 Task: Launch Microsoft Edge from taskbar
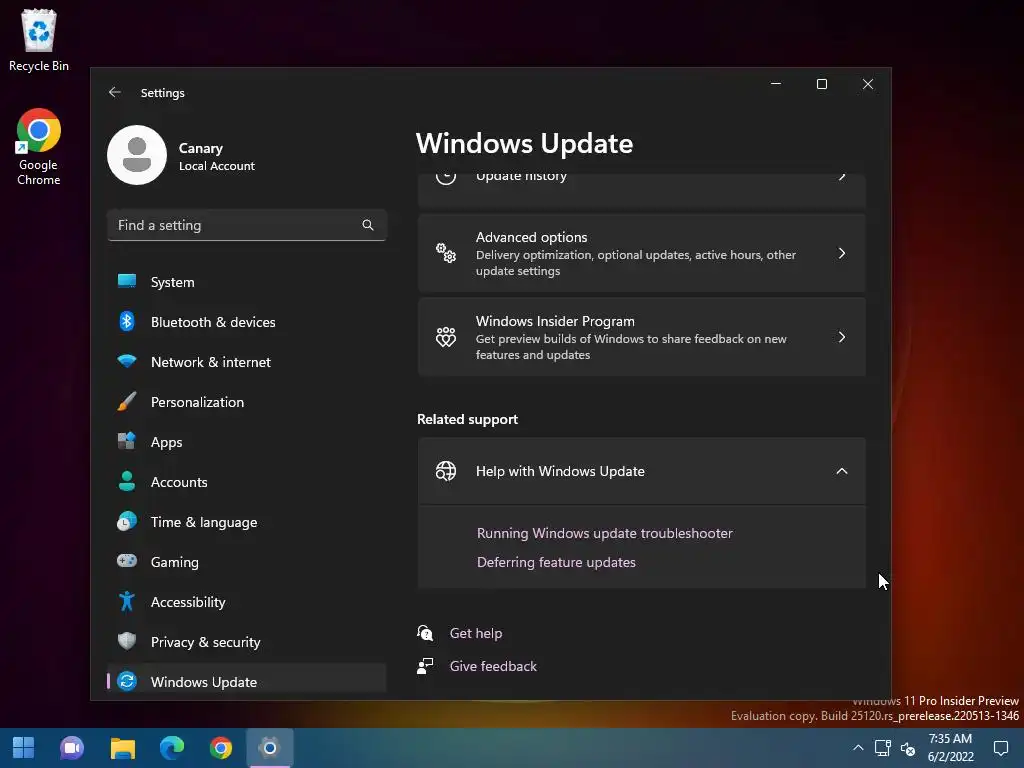click(172, 748)
